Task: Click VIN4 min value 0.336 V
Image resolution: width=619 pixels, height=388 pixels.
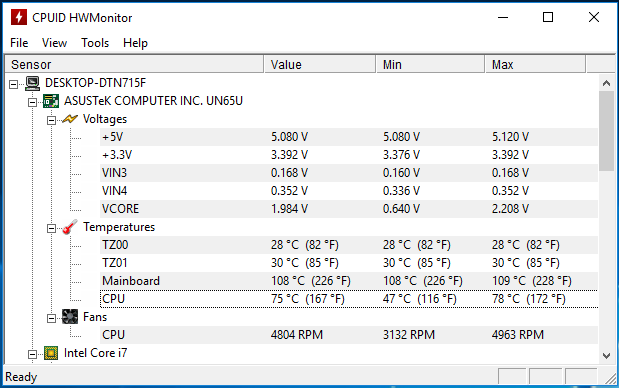Action: click(x=401, y=191)
